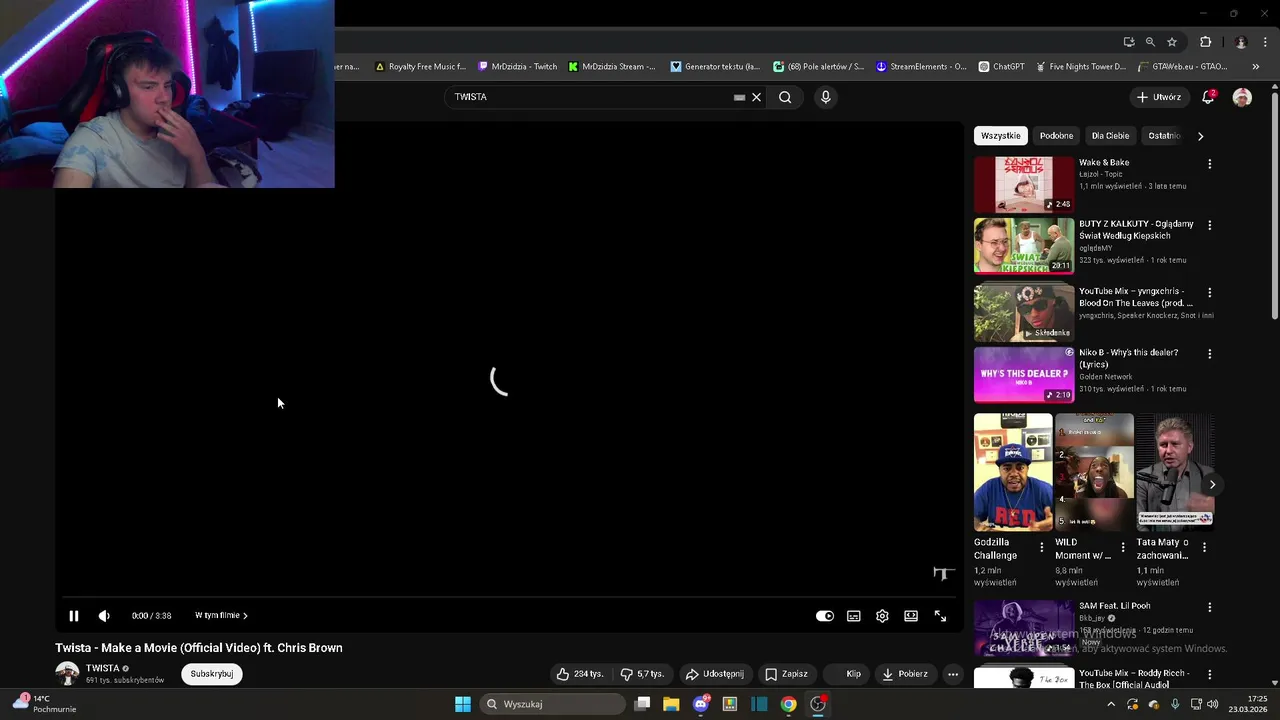1280x720 pixels.
Task: Open the on-screen keyboard icon in search box
Action: click(x=739, y=97)
